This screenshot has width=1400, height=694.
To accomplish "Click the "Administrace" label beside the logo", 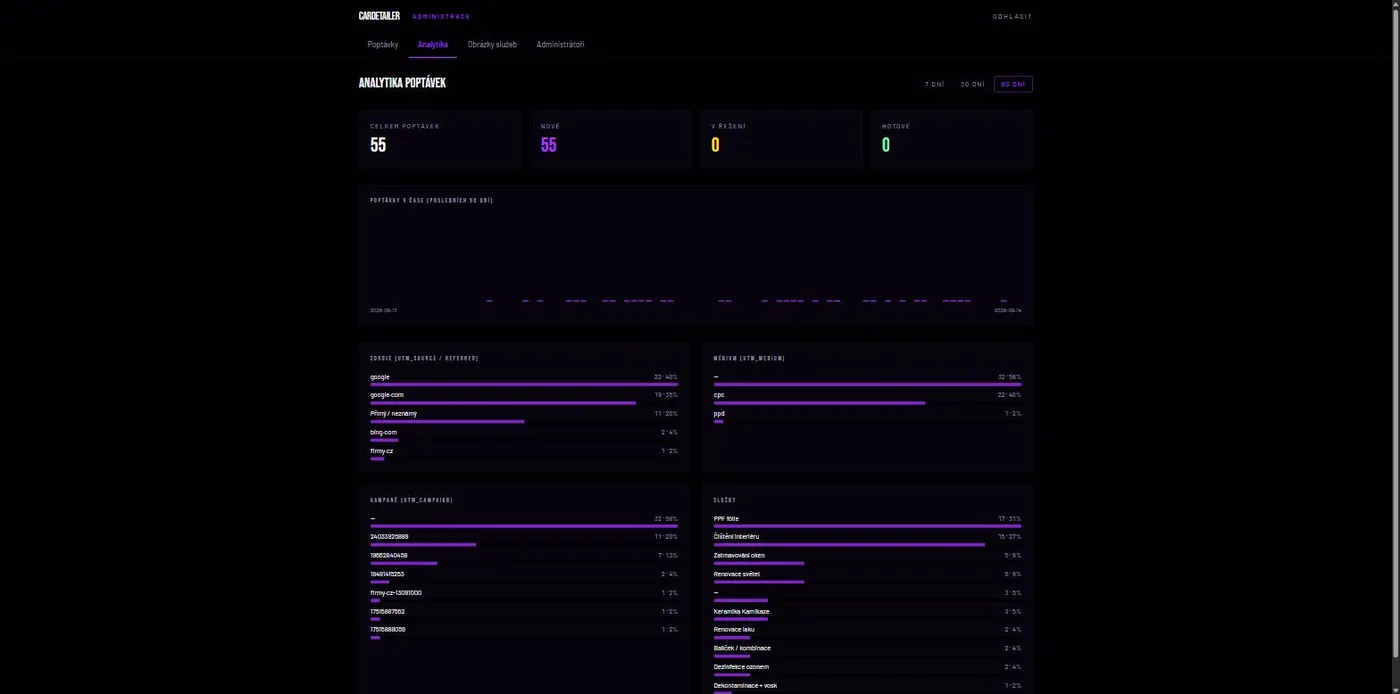I will 441,17.
